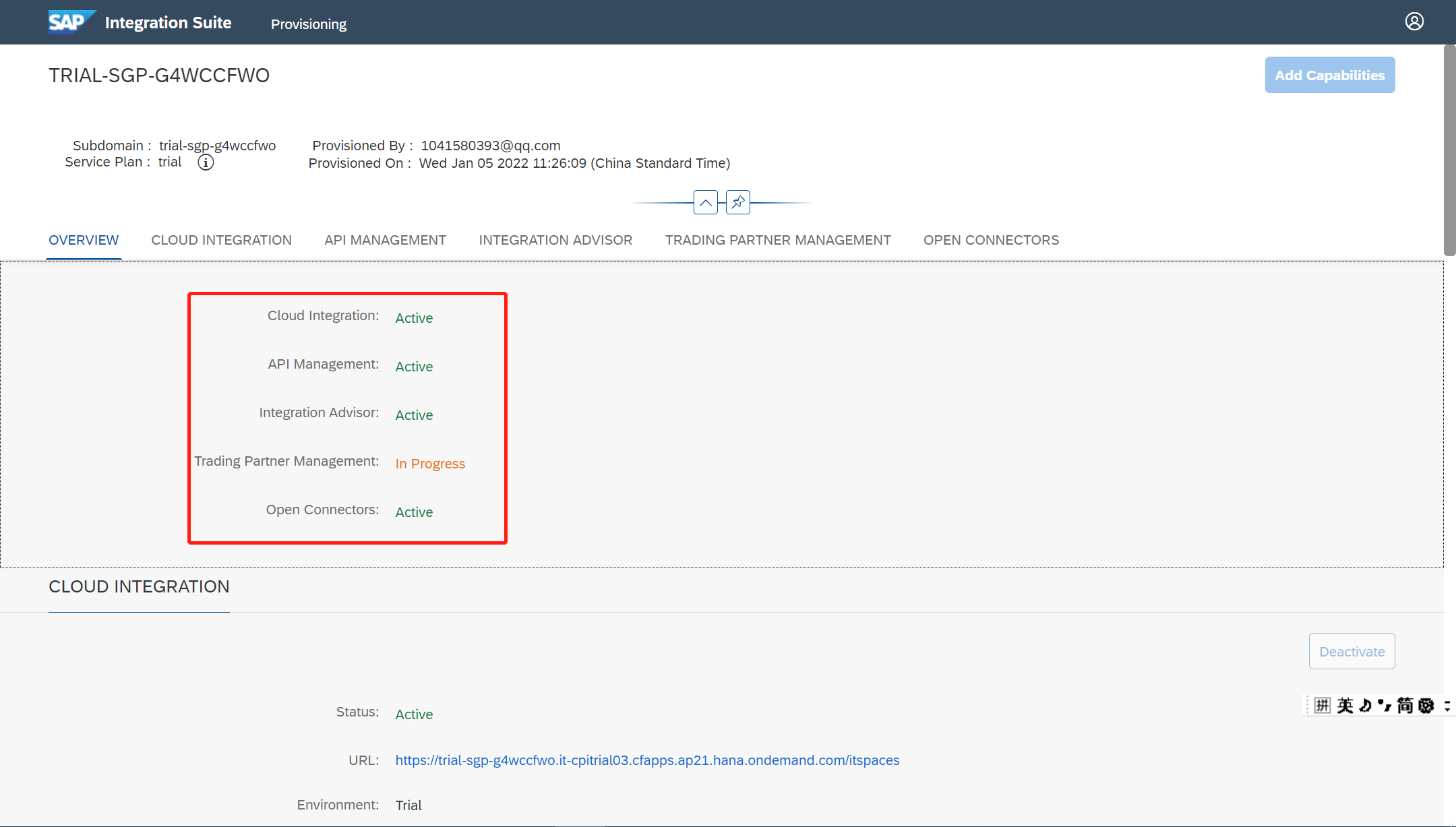Click the In Progress status for Trading Partner Management
Viewport: 1456px width, 827px height.
click(x=430, y=464)
